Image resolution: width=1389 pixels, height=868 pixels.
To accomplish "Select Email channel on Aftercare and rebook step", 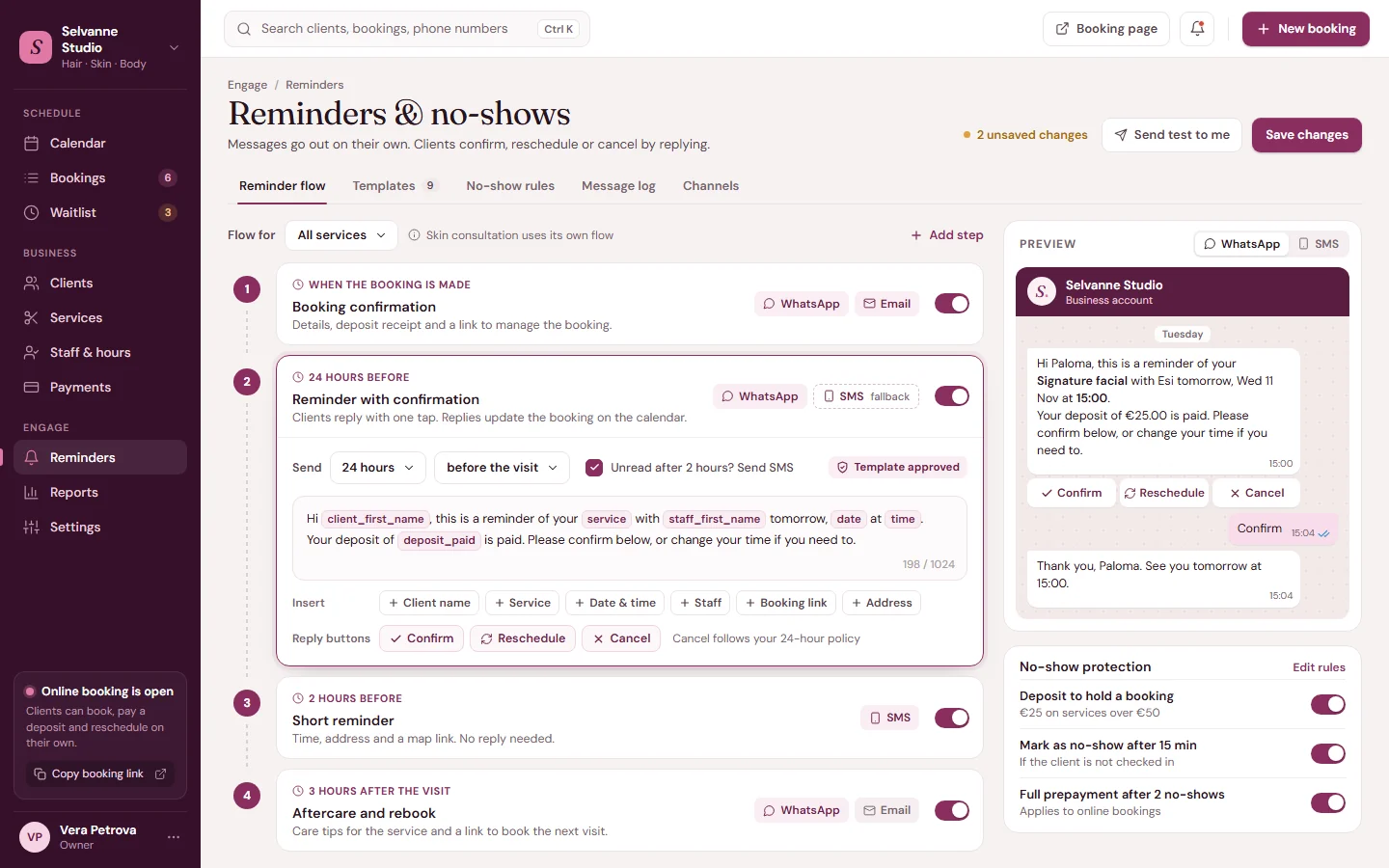I will click(886, 810).
